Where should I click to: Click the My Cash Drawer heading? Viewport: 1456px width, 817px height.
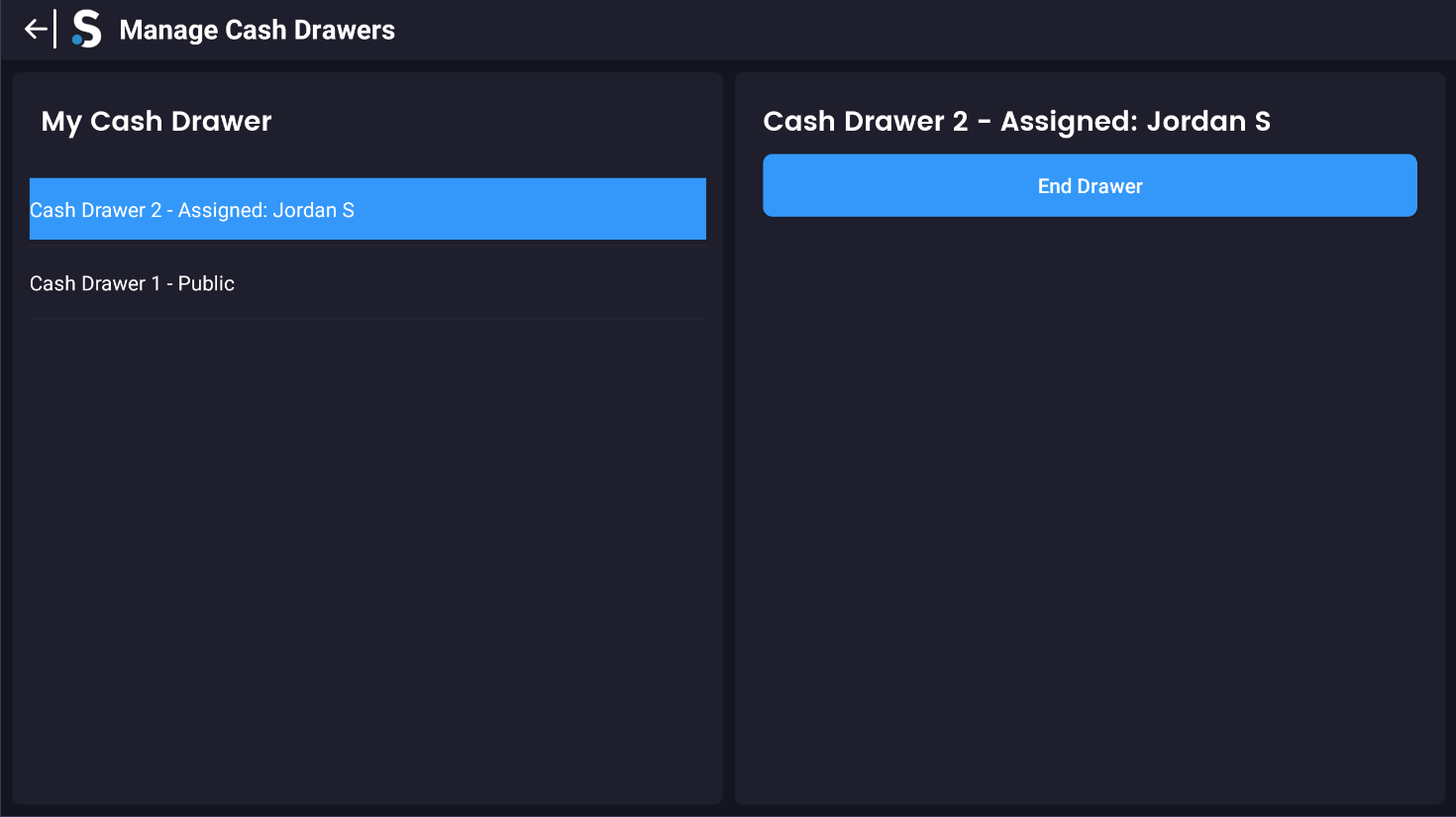[x=156, y=121]
